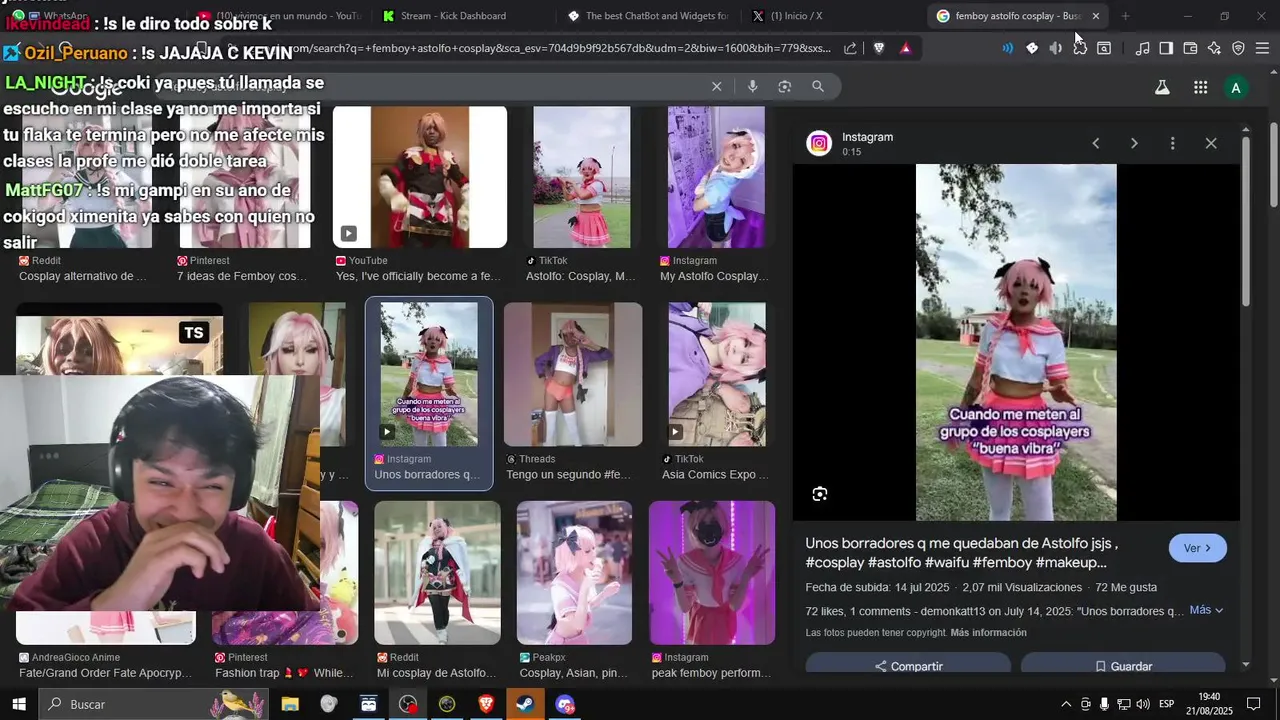Image resolution: width=1280 pixels, height=720 pixels.
Task: Open Instagram My Astolfo Cosplay thumbnail
Action: [716, 177]
